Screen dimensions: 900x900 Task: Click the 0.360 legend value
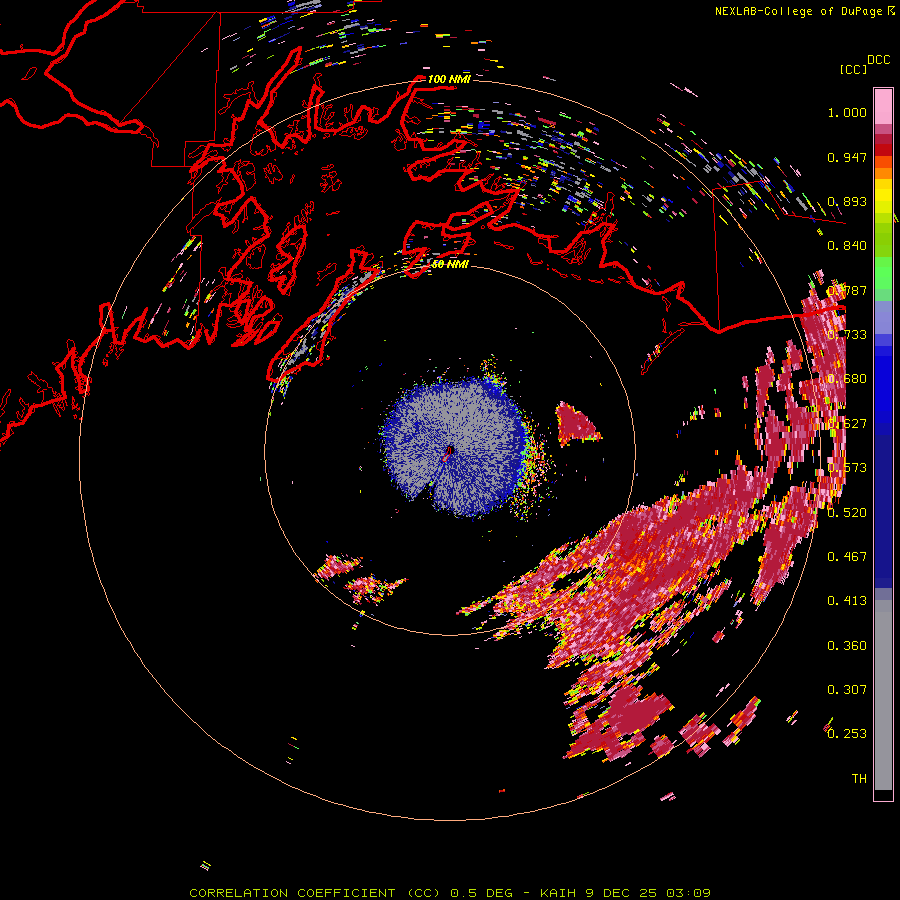[847, 646]
